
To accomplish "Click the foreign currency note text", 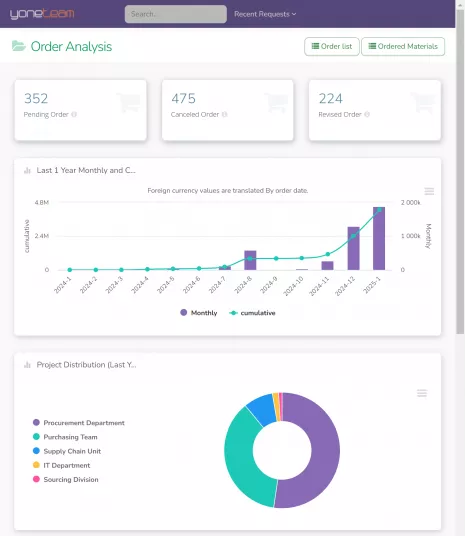I will (228, 190).
